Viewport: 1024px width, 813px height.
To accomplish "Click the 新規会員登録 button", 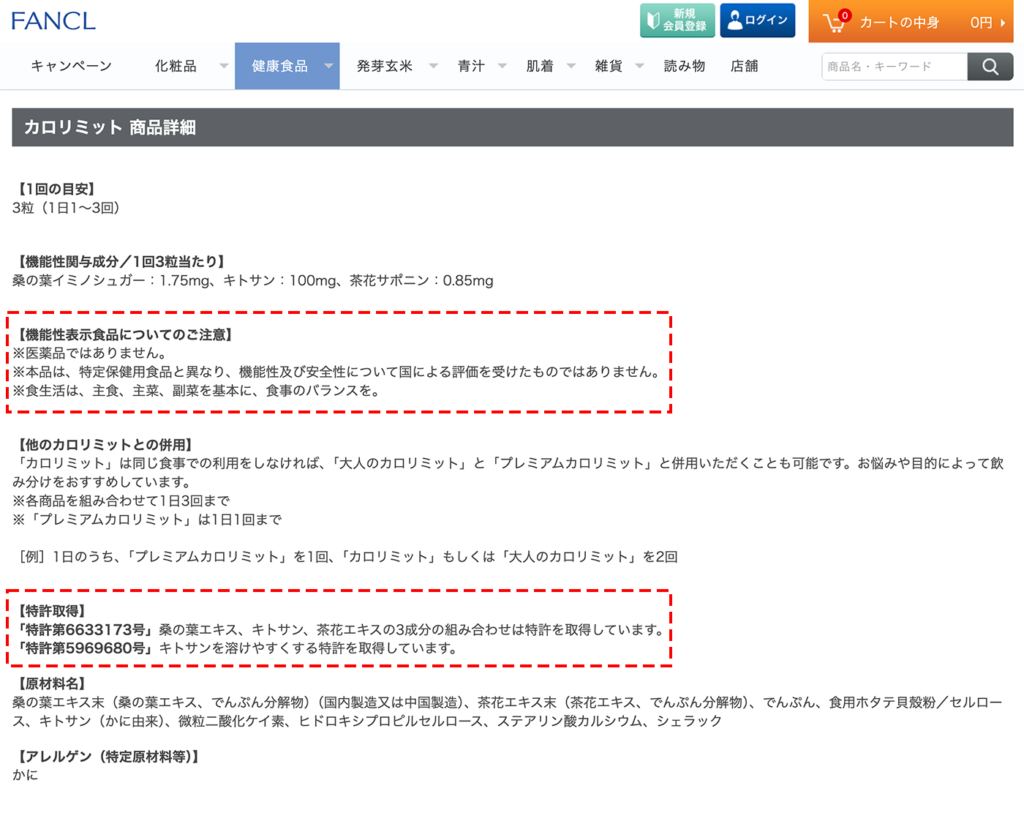I will pyautogui.click(x=677, y=20).
